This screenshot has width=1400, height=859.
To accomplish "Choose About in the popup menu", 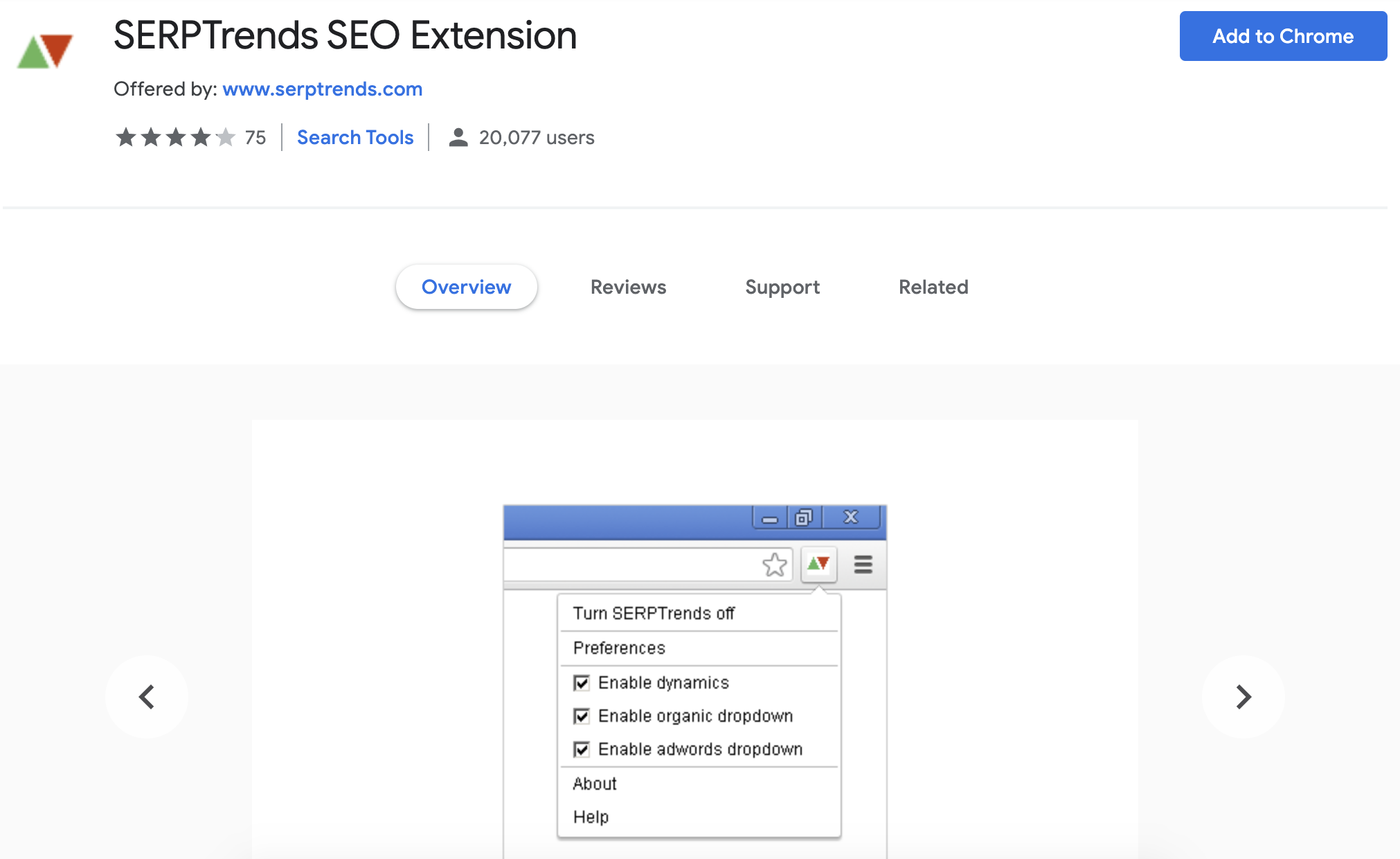I will pyautogui.click(x=595, y=783).
